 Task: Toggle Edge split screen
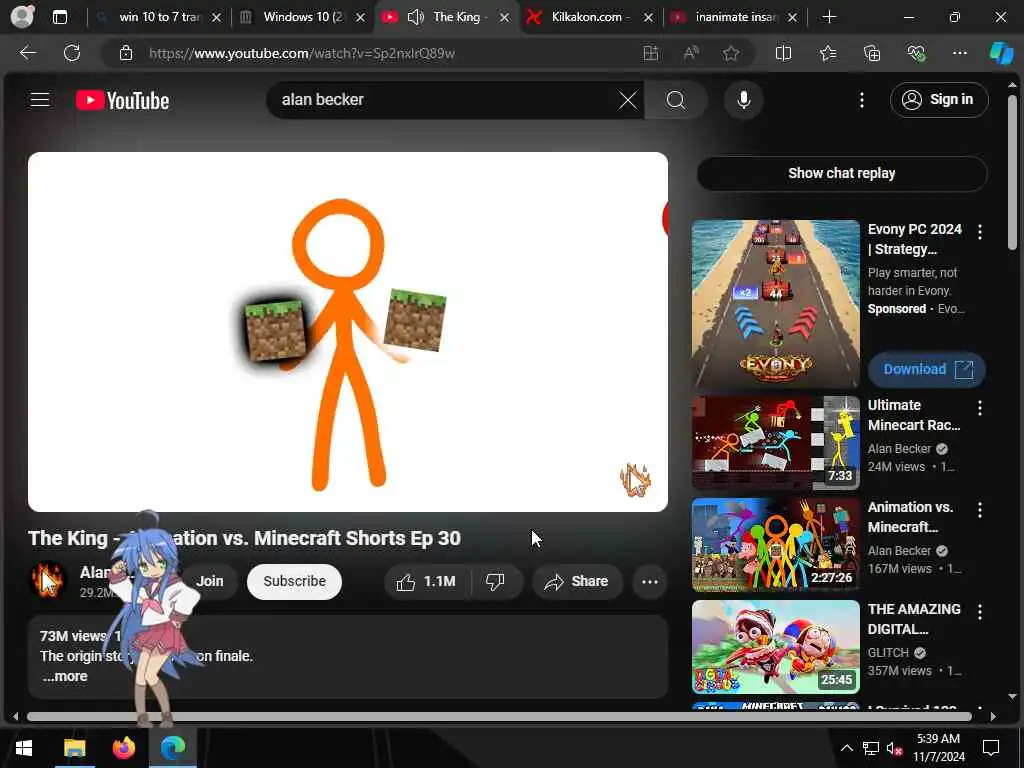[783, 53]
